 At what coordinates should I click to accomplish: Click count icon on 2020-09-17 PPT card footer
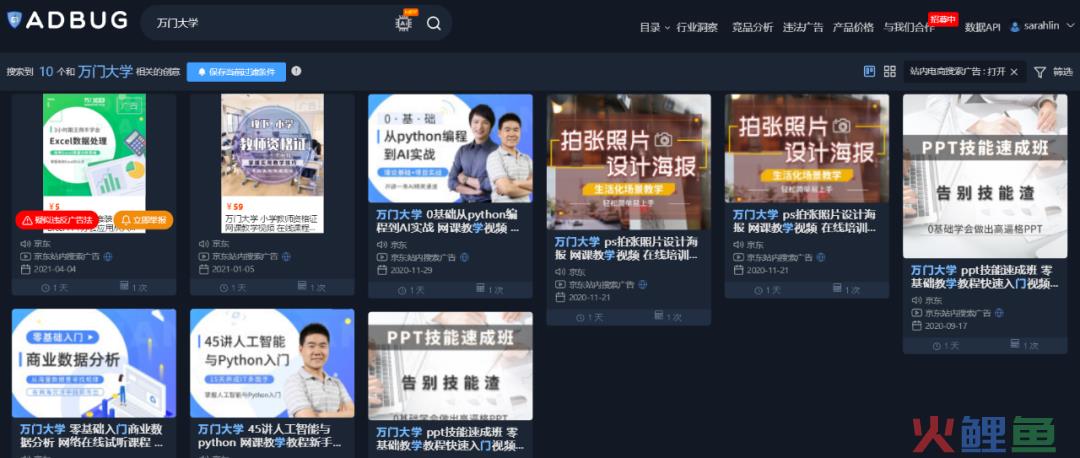pyautogui.click(x=1015, y=344)
